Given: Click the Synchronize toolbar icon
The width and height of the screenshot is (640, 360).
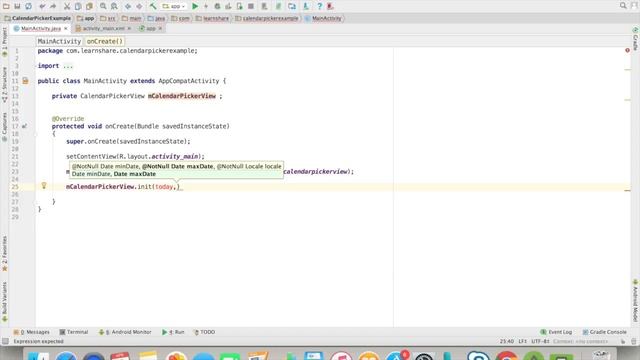Looking at the screenshot, I should tap(29, 6).
